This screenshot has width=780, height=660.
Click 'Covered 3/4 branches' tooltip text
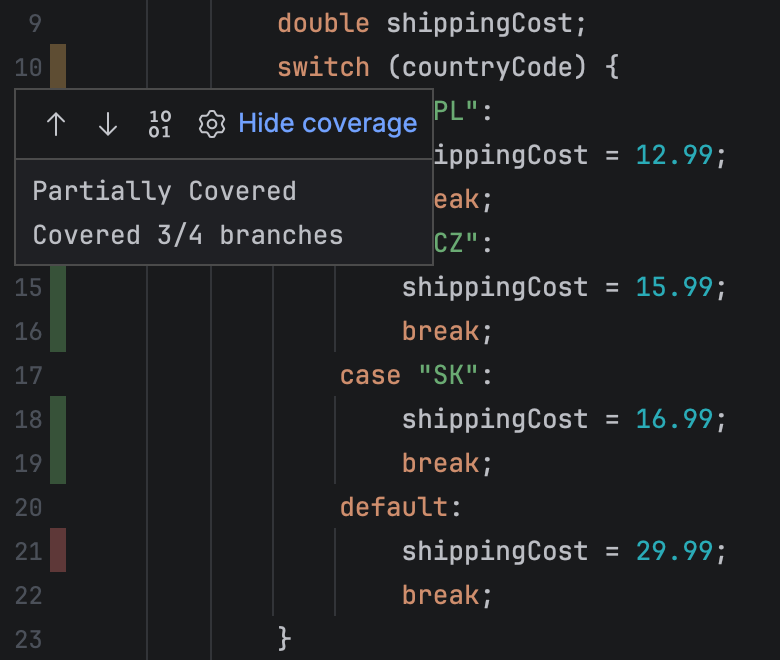pyautogui.click(x=188, y=235)
